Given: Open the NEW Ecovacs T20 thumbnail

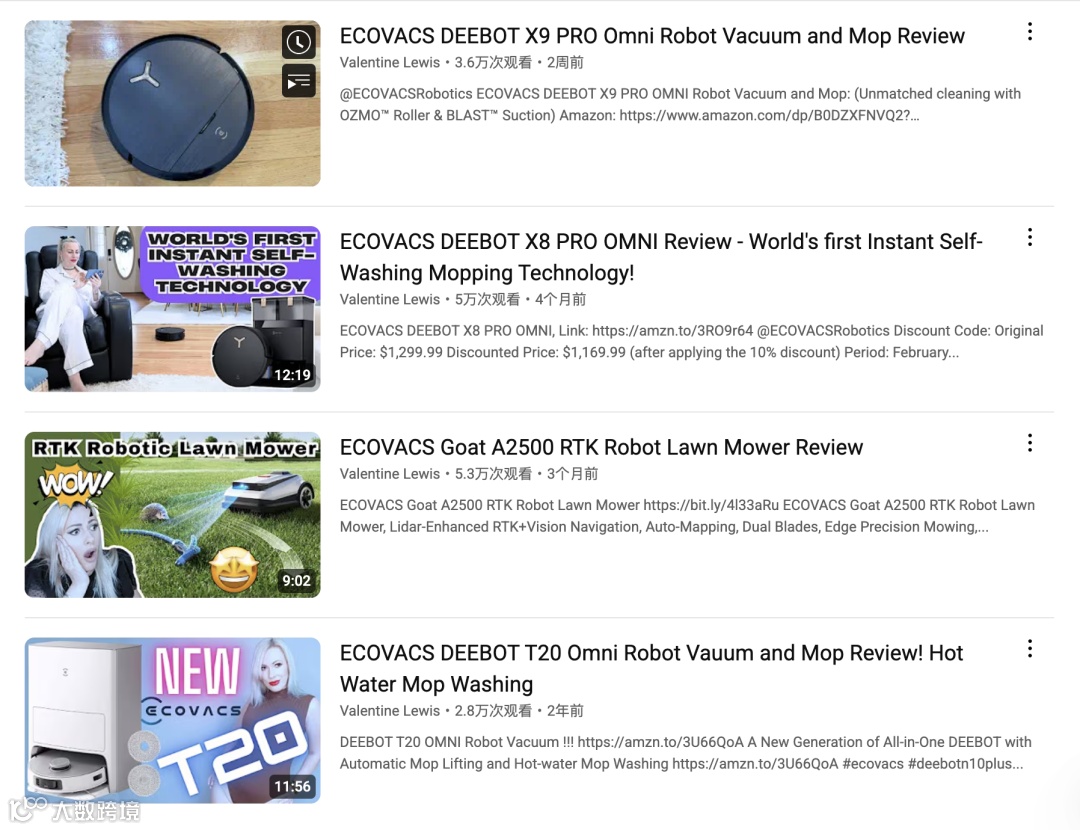Looking at the screenshot, I should pos(172,720).
